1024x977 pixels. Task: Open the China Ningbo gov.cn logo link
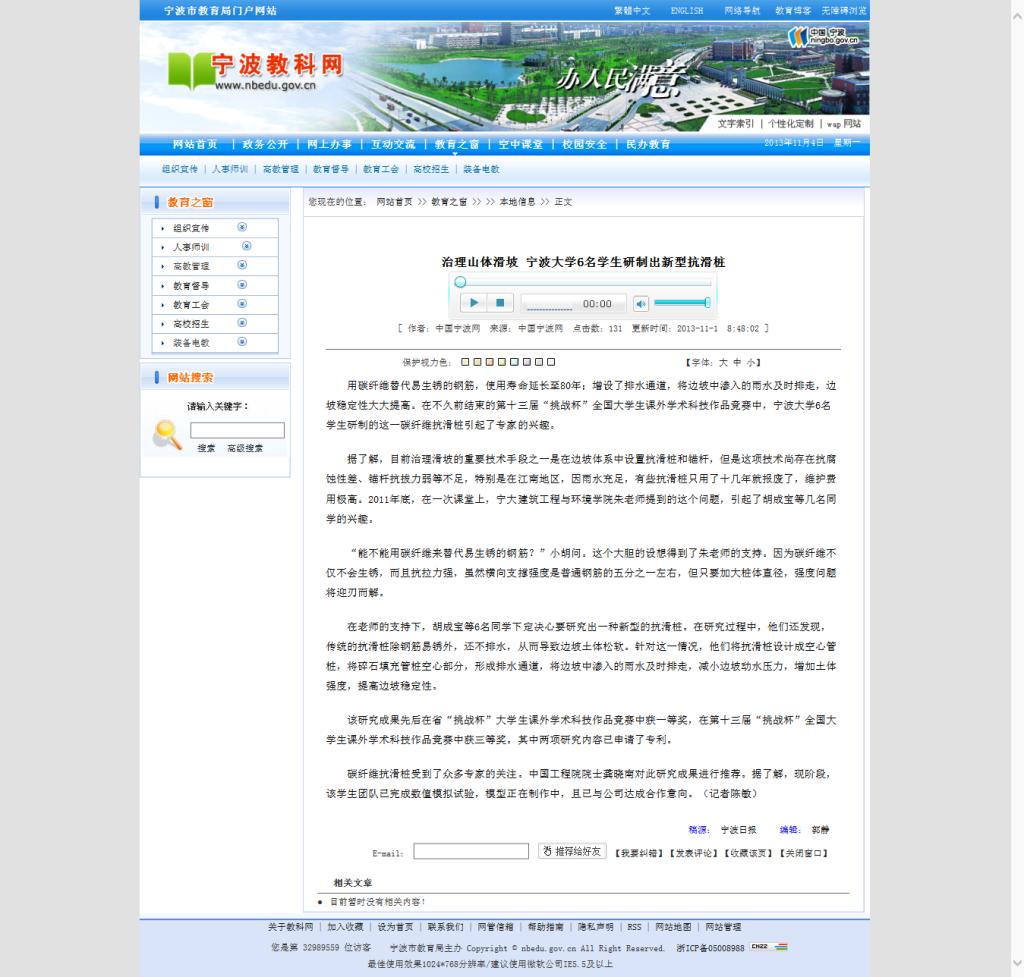tap(823, 37)
